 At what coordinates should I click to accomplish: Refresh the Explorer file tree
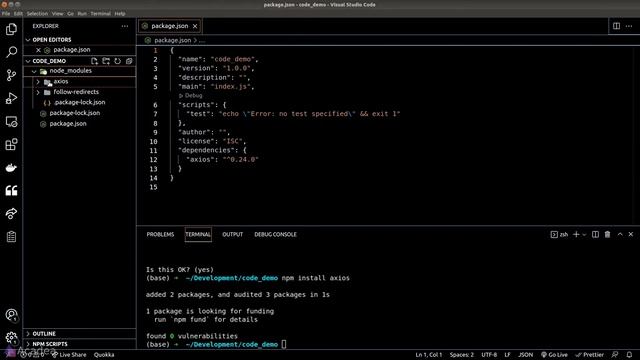[x=118, y=61]
